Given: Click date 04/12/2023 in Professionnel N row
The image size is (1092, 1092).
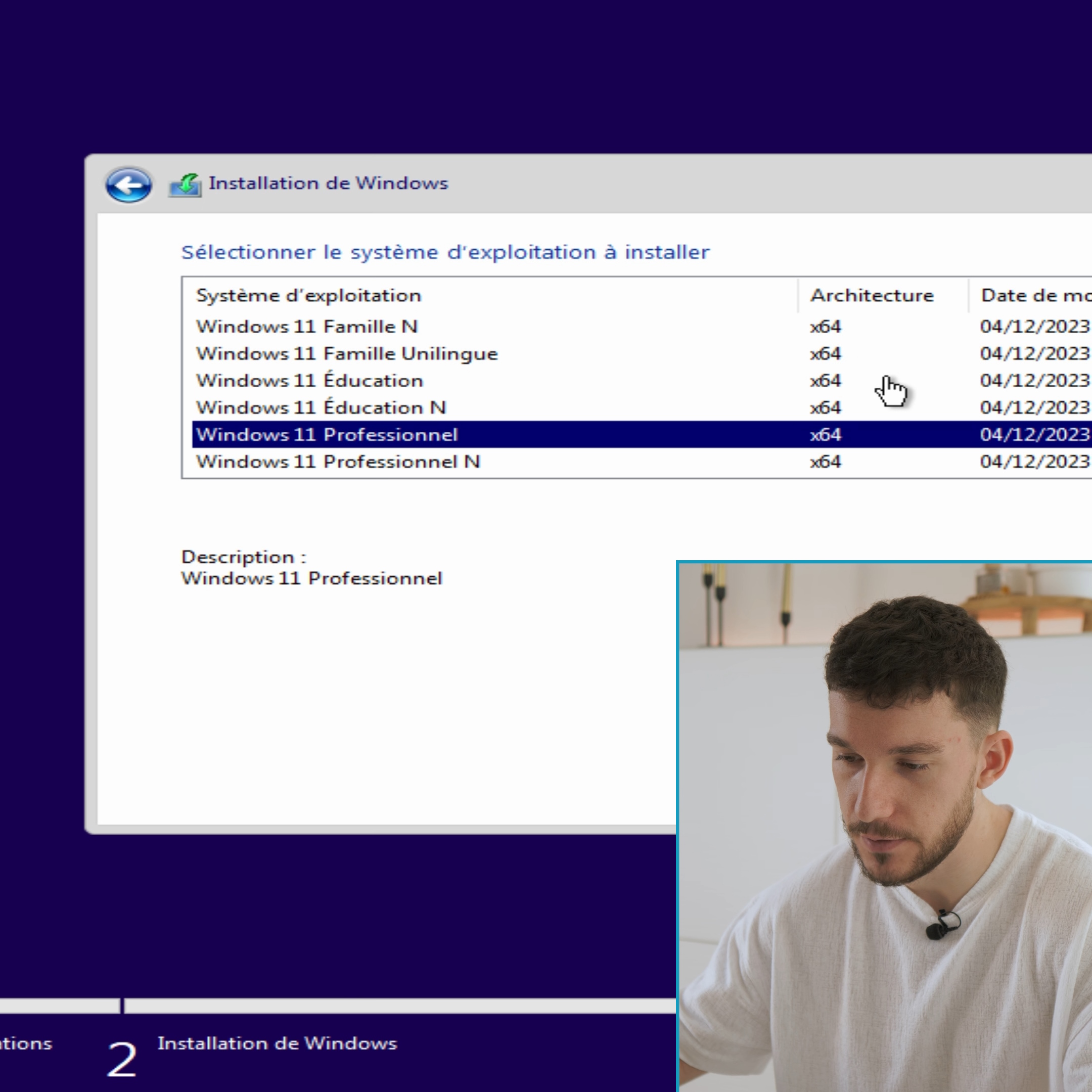Looking at the screenshot, I should (1035, 462).
